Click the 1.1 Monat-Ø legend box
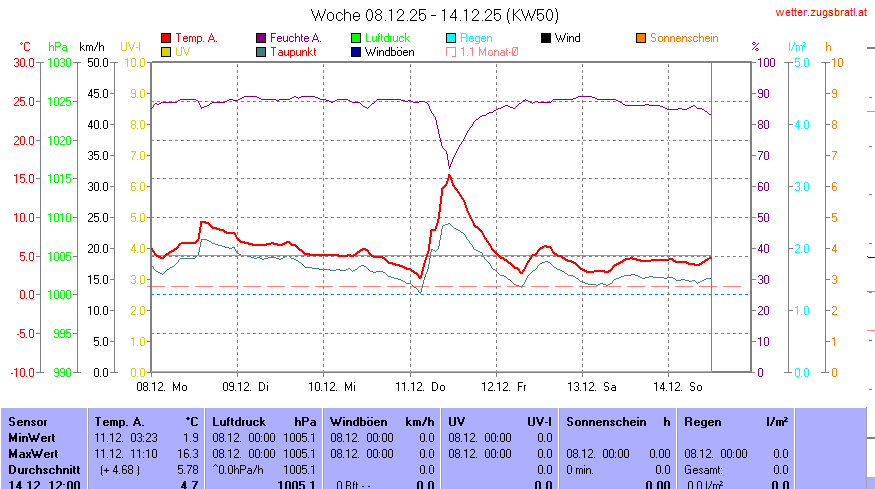The image size is (875, 489). click(451, 51)
